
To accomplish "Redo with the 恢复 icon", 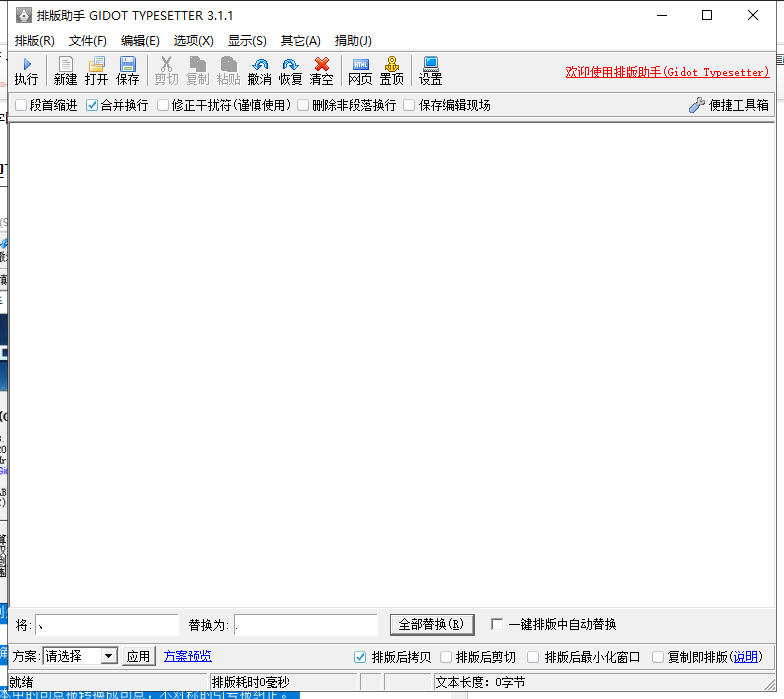I will [290, 71].
